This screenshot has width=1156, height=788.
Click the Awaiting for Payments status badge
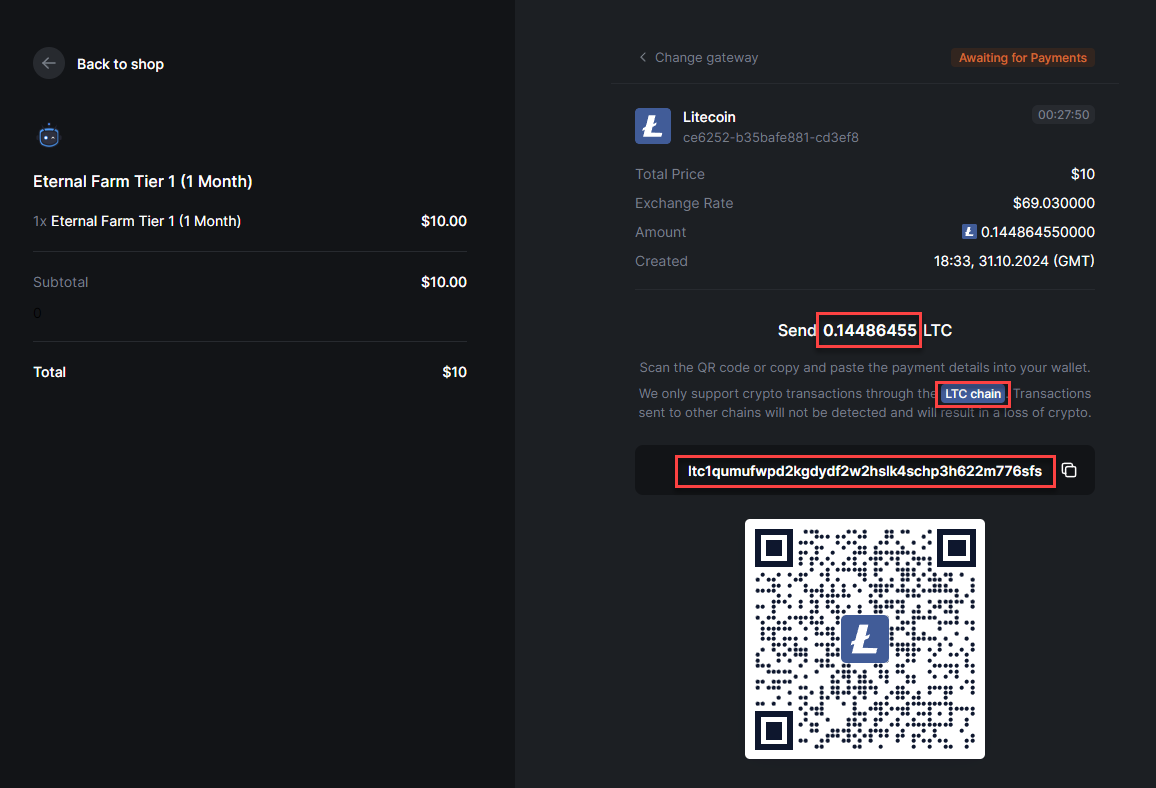point(1023,57)
